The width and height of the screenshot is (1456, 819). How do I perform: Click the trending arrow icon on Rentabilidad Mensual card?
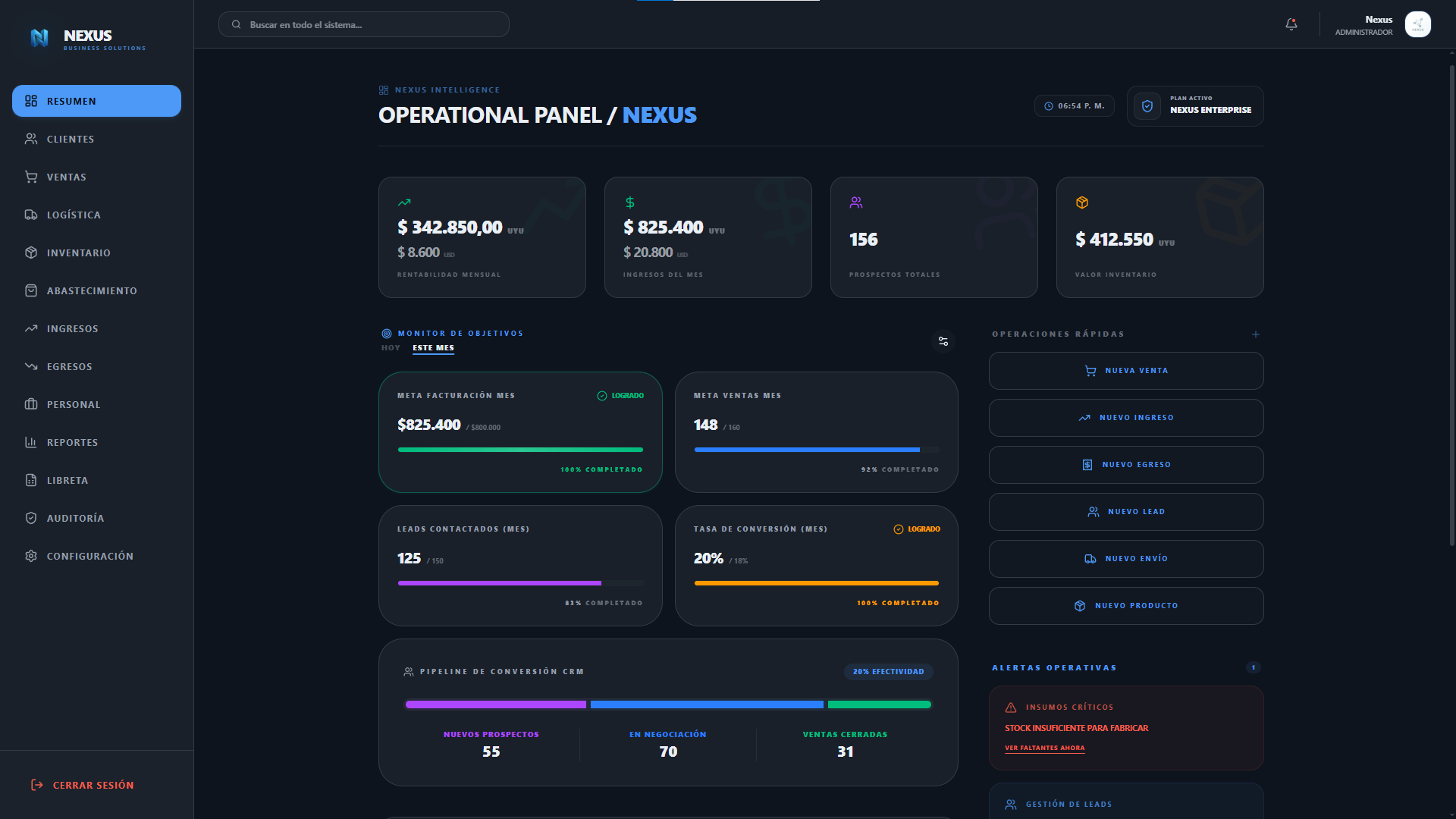coord(404,202)
